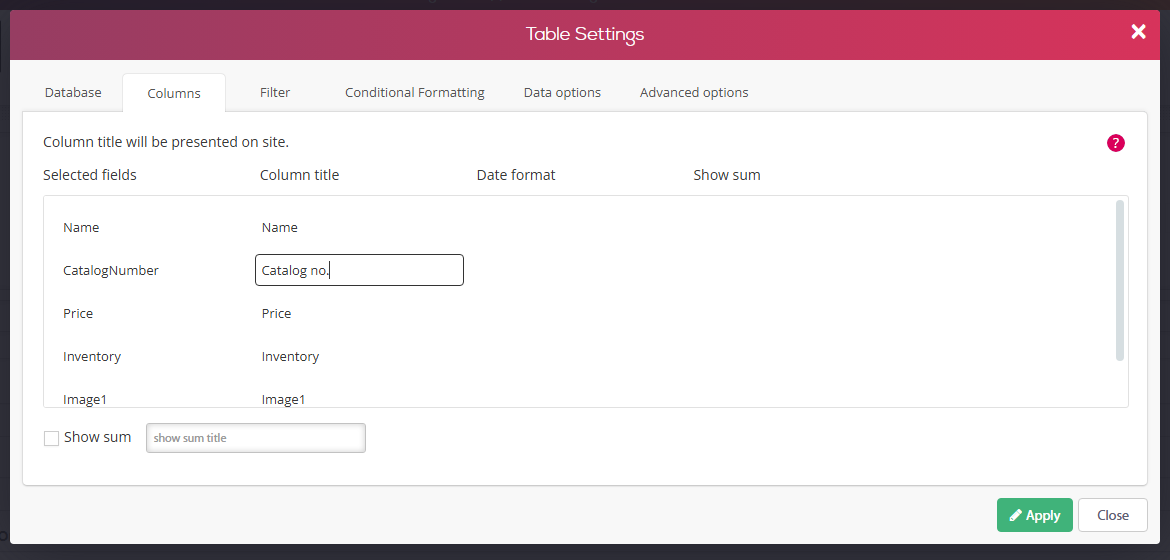Click the Column title header
Viewport: 1170px width, 560px height.
click(x=299, y=175)
